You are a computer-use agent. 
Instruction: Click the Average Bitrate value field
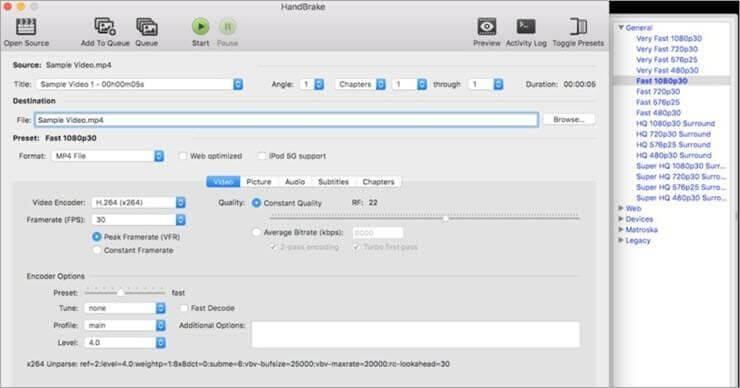pos(378,233)
